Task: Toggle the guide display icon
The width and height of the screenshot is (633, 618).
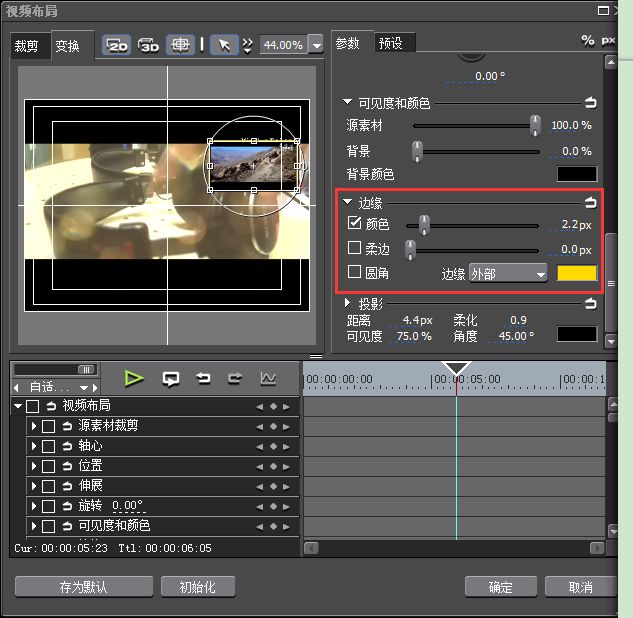Action: coord(181,45)
